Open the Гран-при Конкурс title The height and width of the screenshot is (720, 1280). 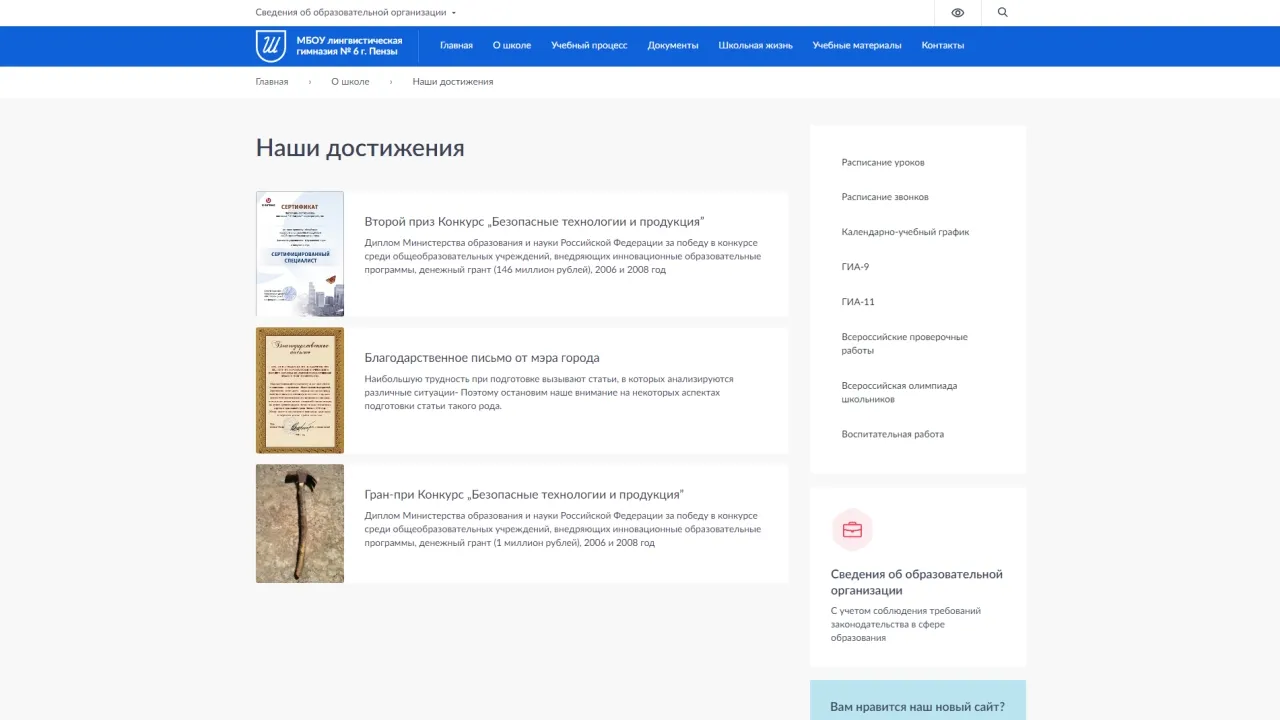point(524,495)
